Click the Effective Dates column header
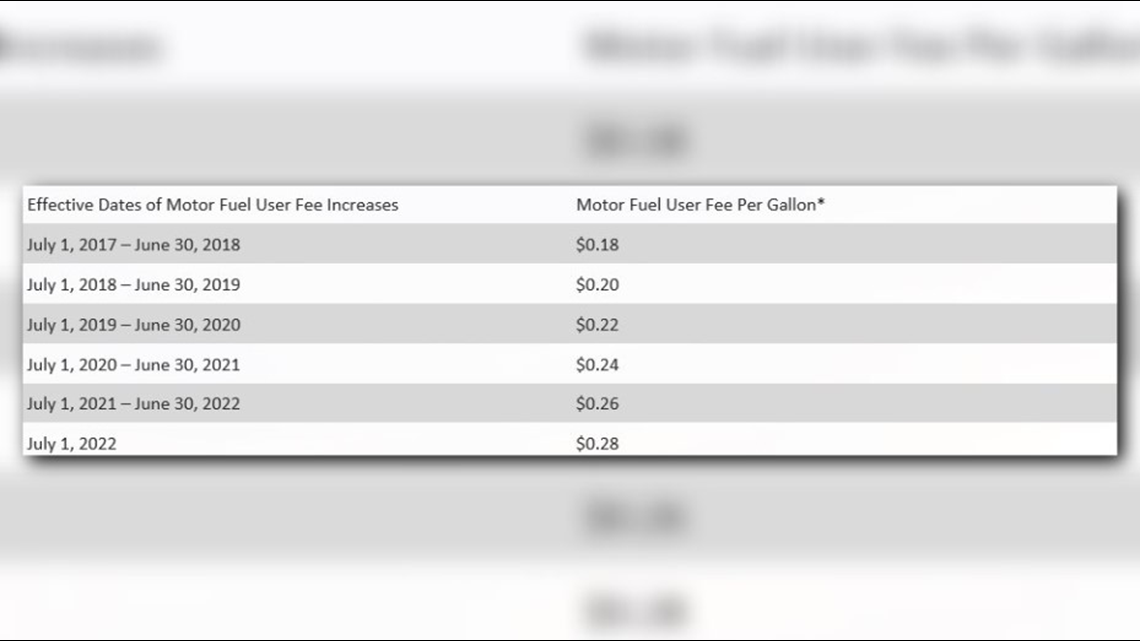The image size is (1140, 641). point(213,205)
